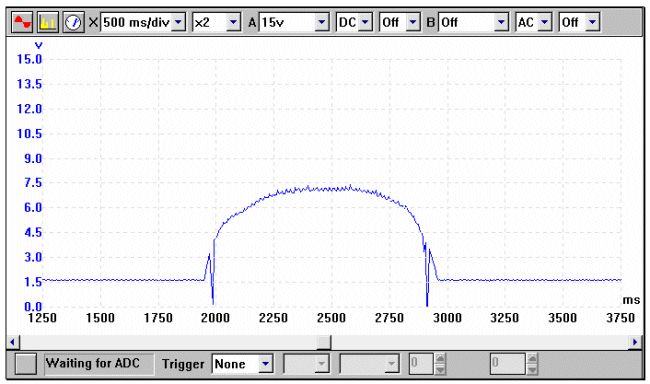This screenshot has height=384, width=650.
Task: Click the 500 ms/div timebase text field
Action: point(136,22)
